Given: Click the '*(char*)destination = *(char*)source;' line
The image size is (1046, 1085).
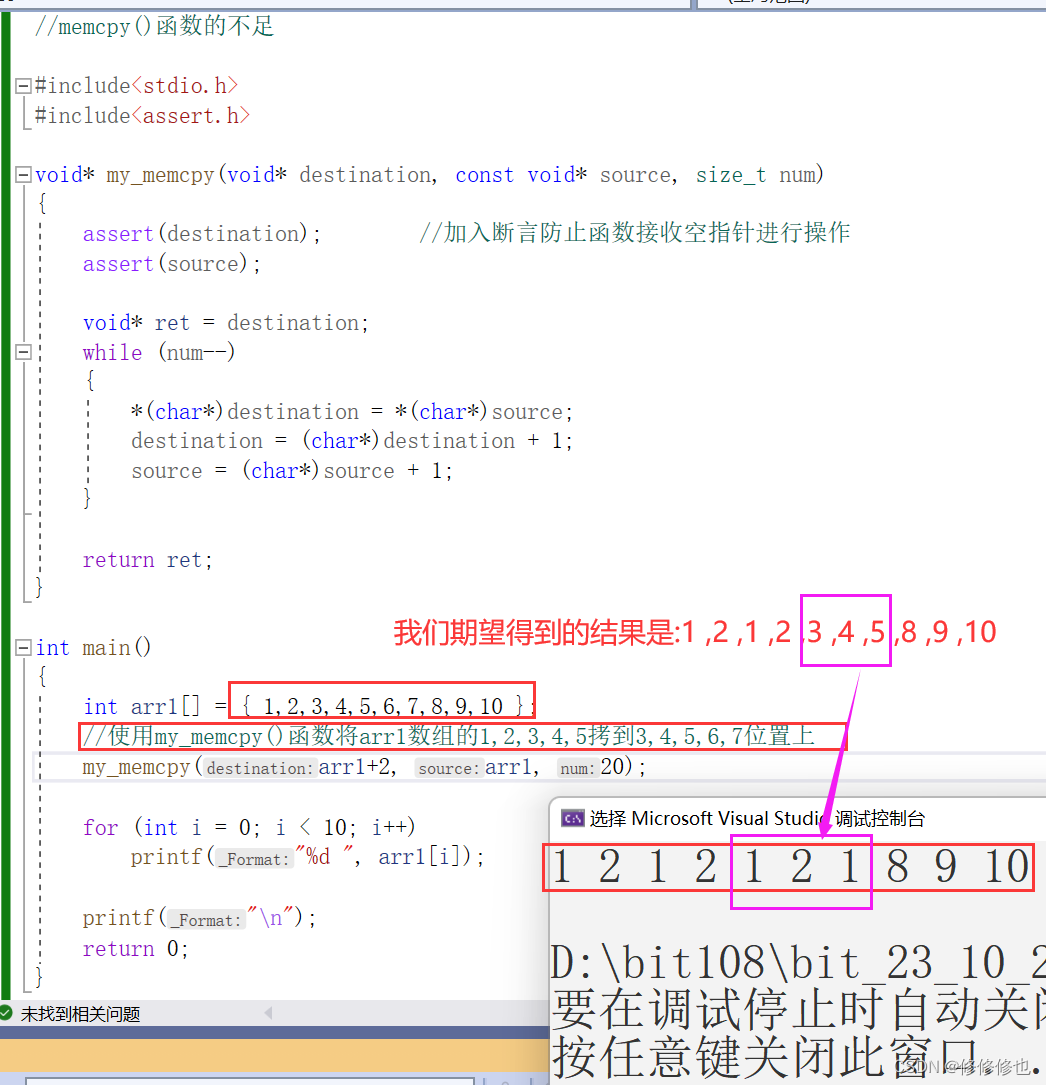Looking at the screenshot, I should point(351,412).
